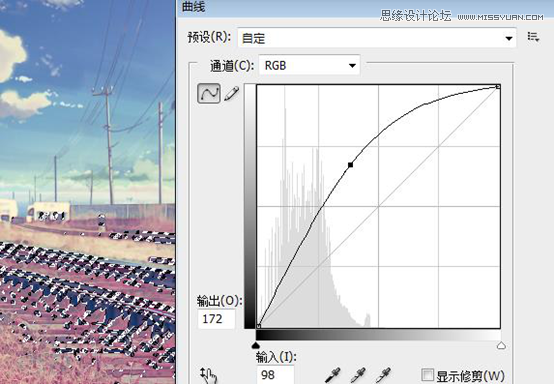
Task: Open the 通道 RGB channel dropdown
Action: (310, 65)
